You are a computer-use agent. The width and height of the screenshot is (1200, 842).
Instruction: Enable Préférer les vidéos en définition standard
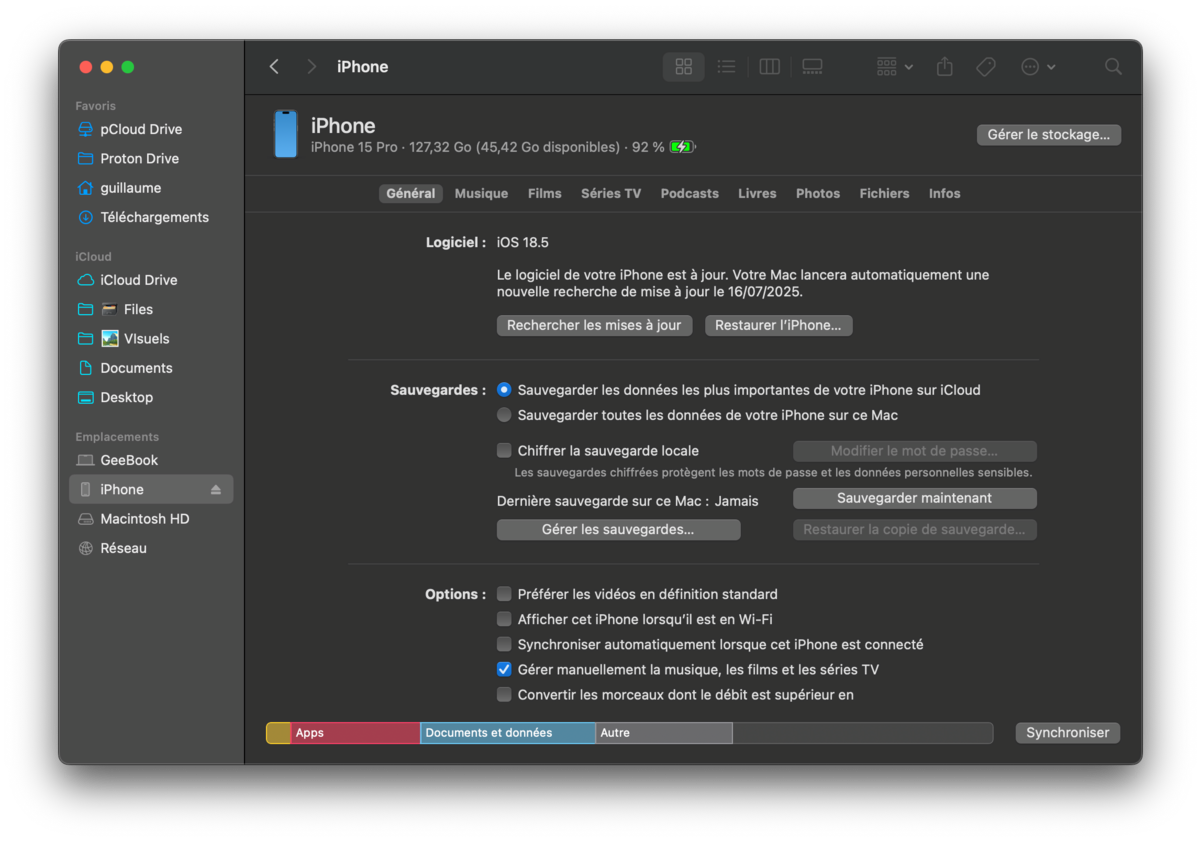click(x=504, y=594)
